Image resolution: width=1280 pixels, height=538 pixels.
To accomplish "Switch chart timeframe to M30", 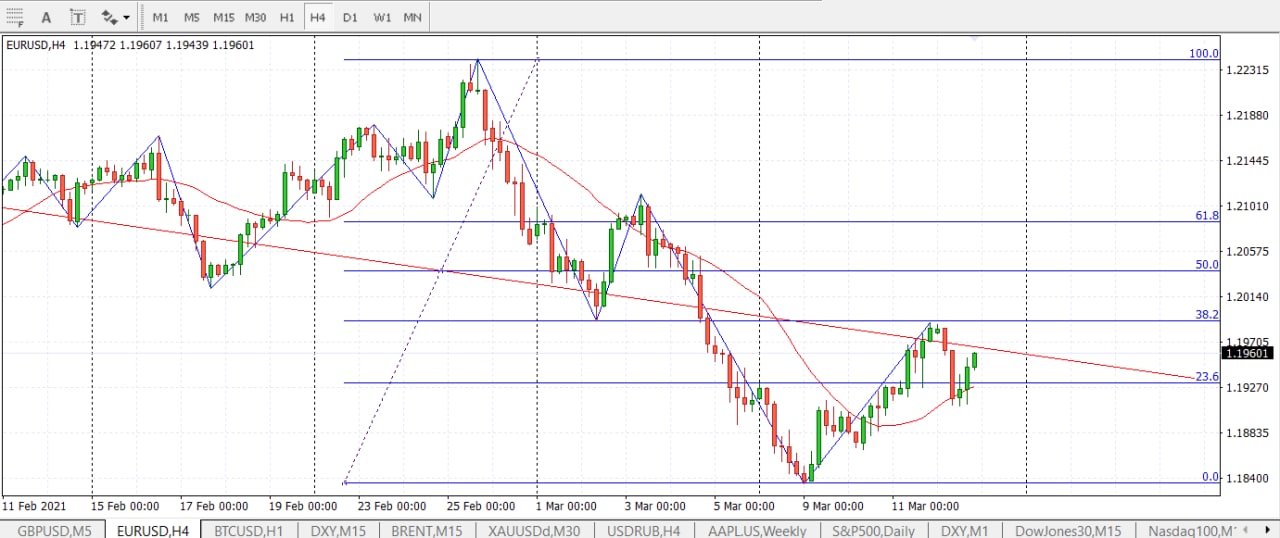I will [256, 18].
